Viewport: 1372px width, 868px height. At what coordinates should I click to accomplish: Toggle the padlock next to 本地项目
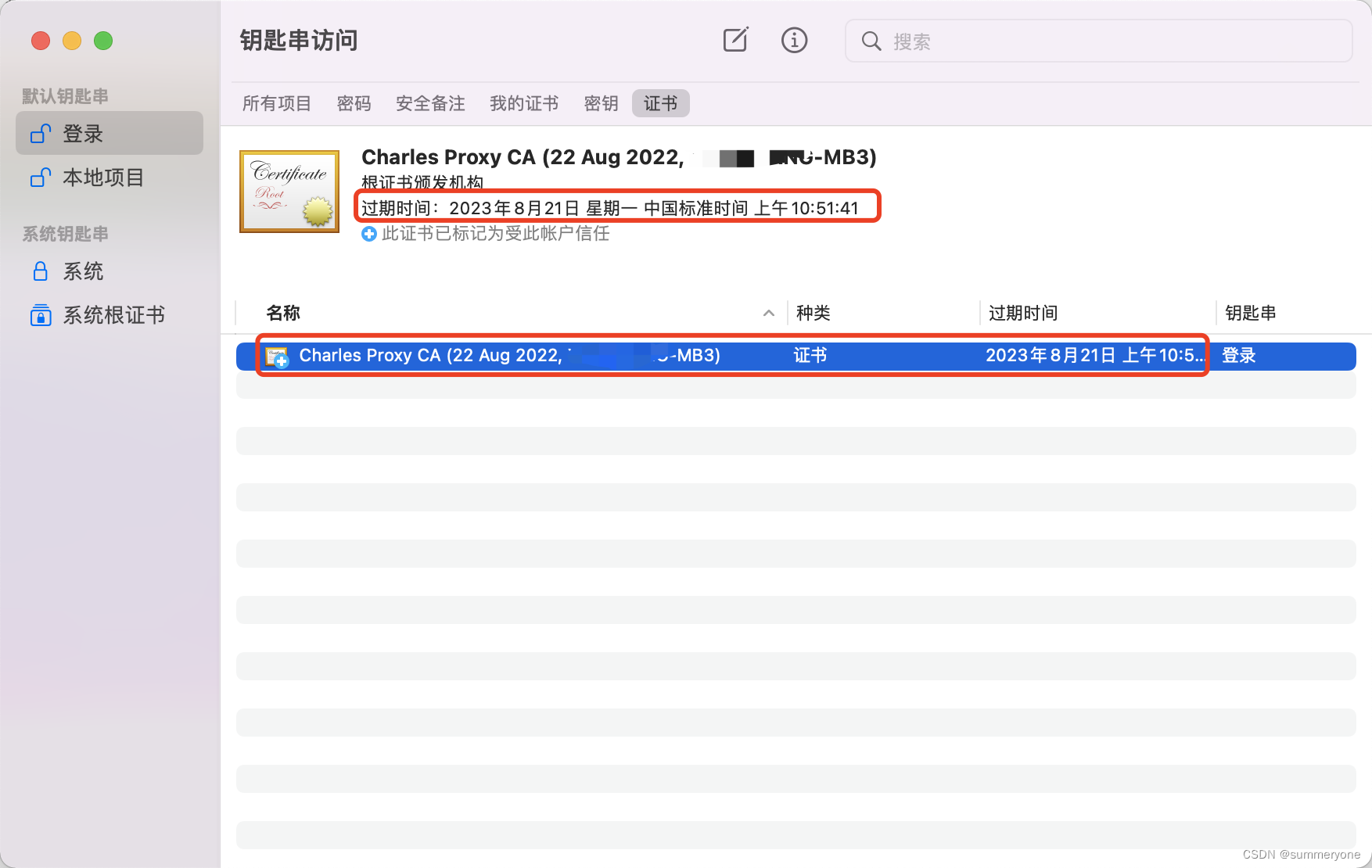click(40, 178)
